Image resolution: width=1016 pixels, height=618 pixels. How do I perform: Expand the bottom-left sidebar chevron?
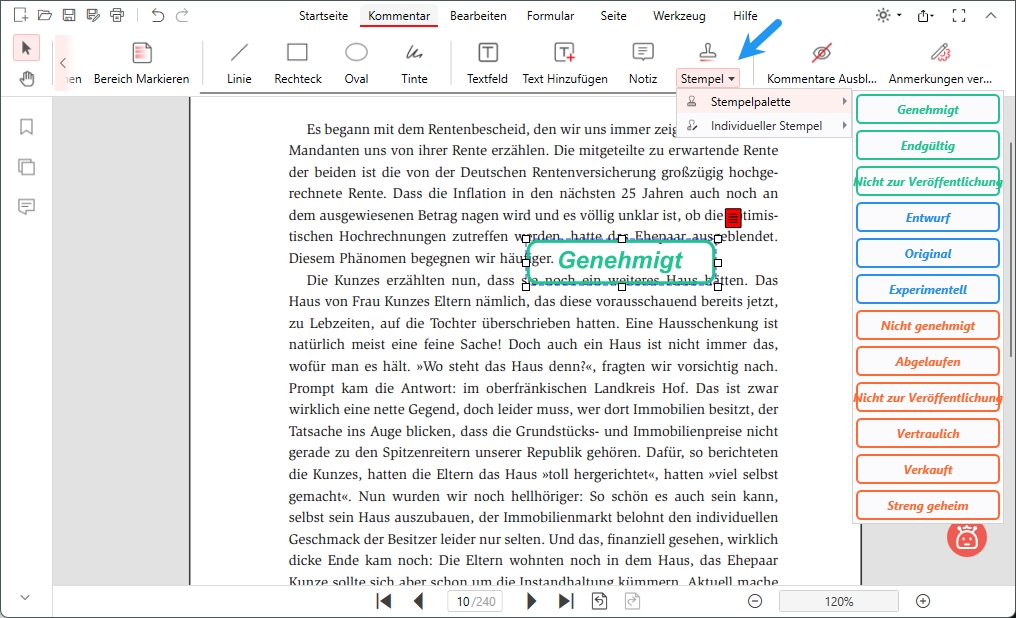25,597
